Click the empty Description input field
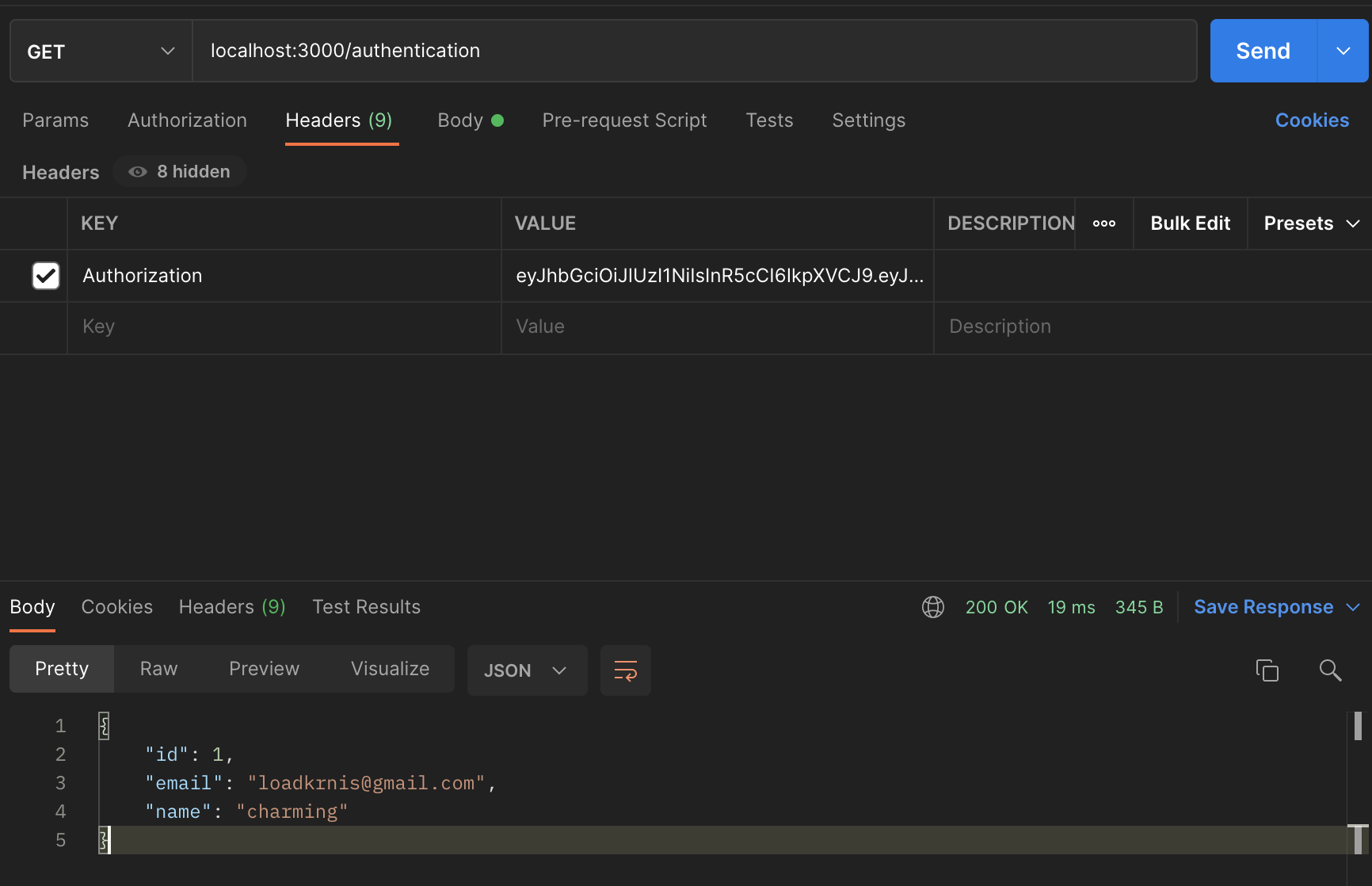The image size is (1372, 886). tap(1153, 327)
